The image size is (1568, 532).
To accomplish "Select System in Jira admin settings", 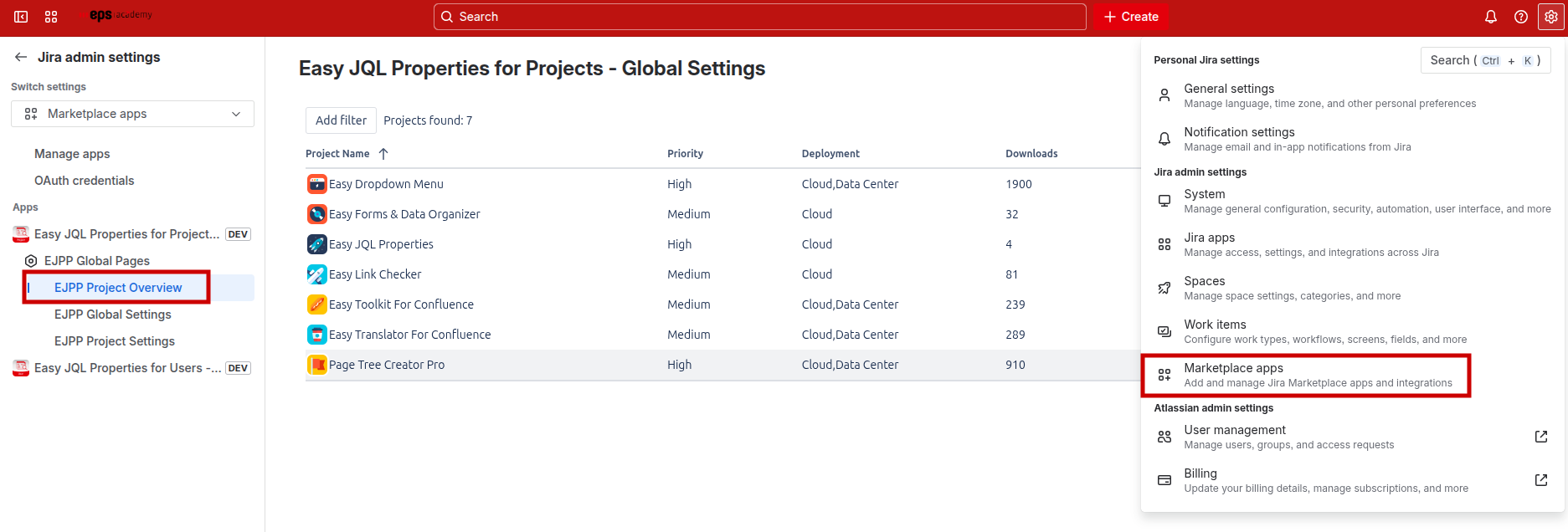I will [1353, 201].
